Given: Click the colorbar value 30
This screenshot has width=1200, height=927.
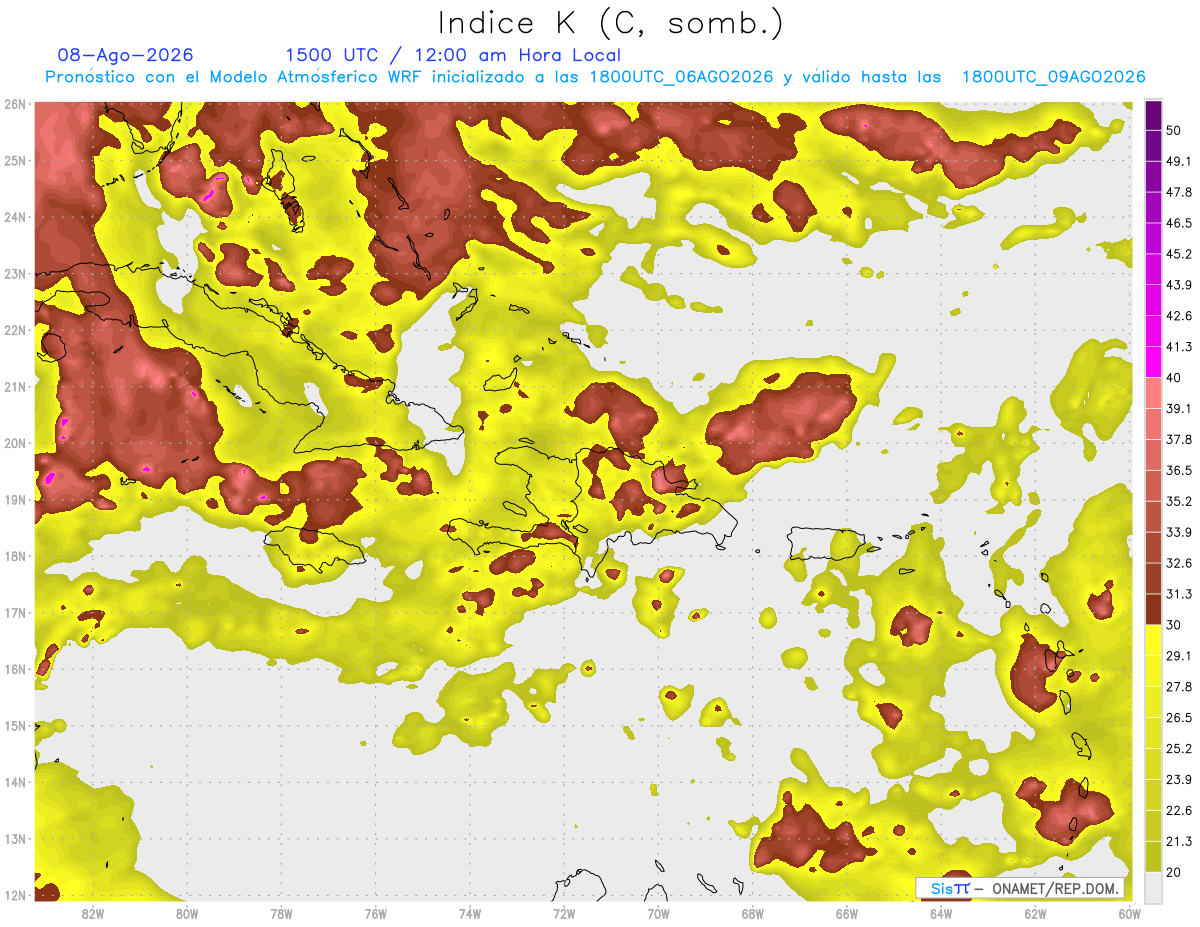Looking at the screenshot, I should 1173,625.
